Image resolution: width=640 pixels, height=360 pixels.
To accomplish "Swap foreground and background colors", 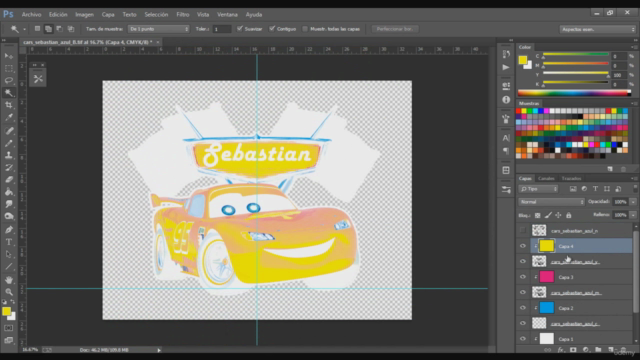I will pos(13,302).
